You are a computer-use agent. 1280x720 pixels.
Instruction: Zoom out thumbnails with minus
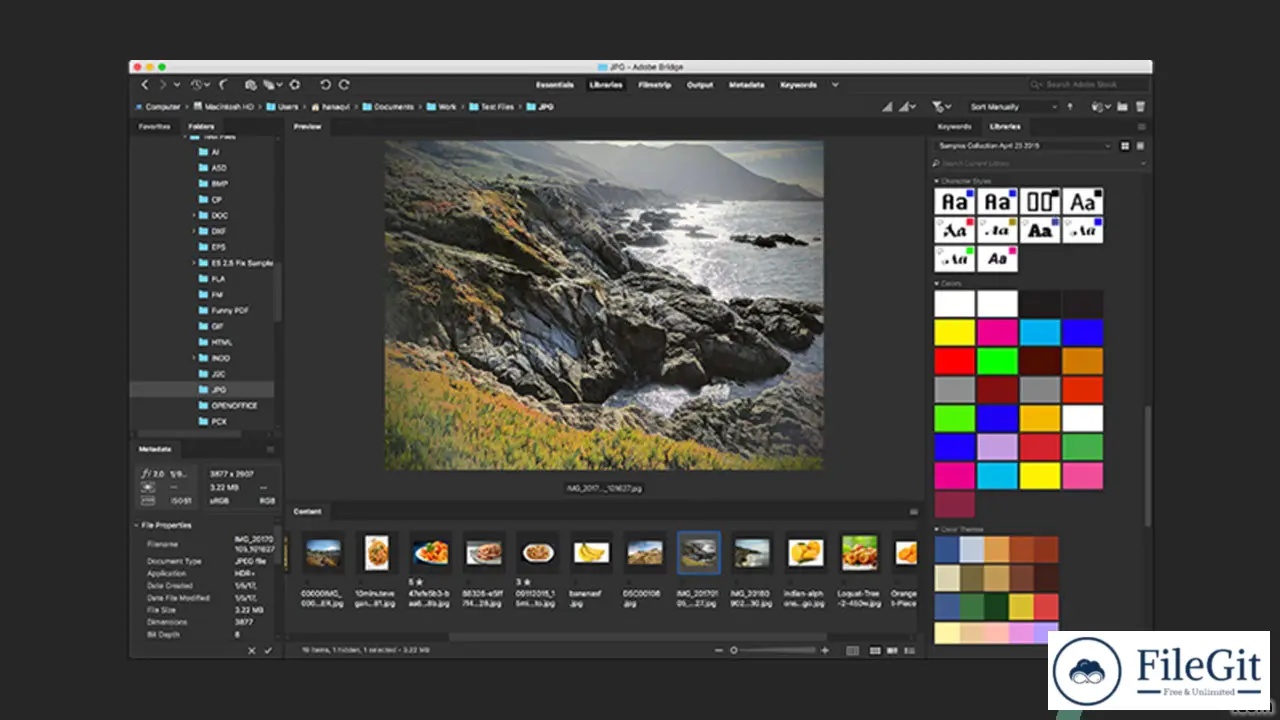pos(719,650)
